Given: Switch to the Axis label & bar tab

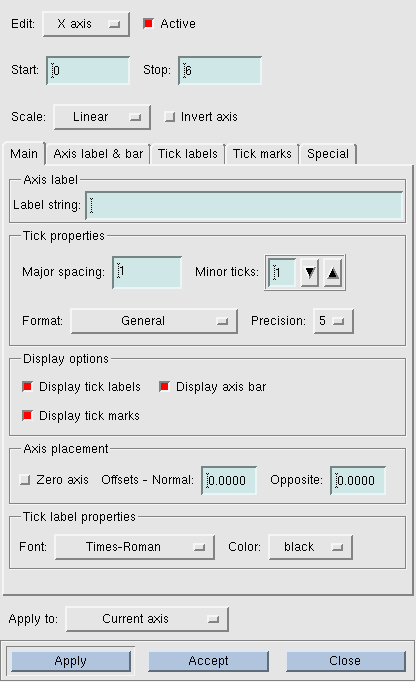Looking at the screenshot, I should point(98,154).
